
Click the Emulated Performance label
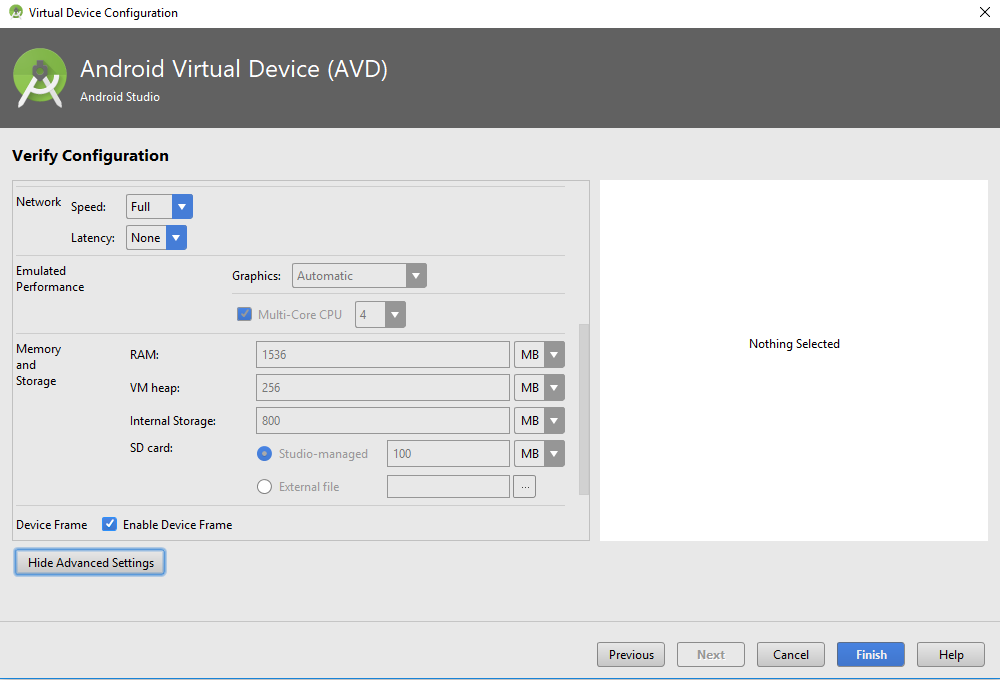[x=50, y=279]
